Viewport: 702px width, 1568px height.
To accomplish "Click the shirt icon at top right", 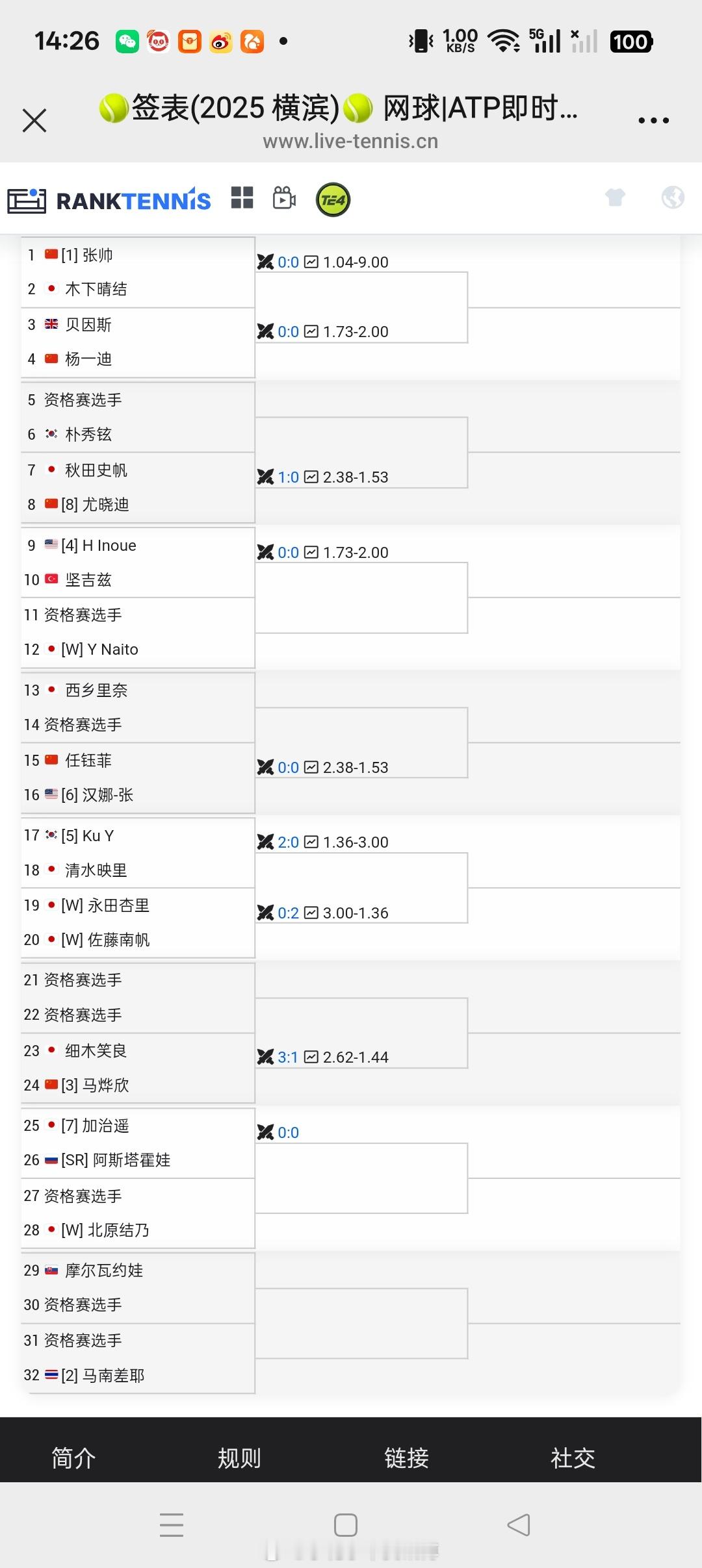I will coord(616,198).
